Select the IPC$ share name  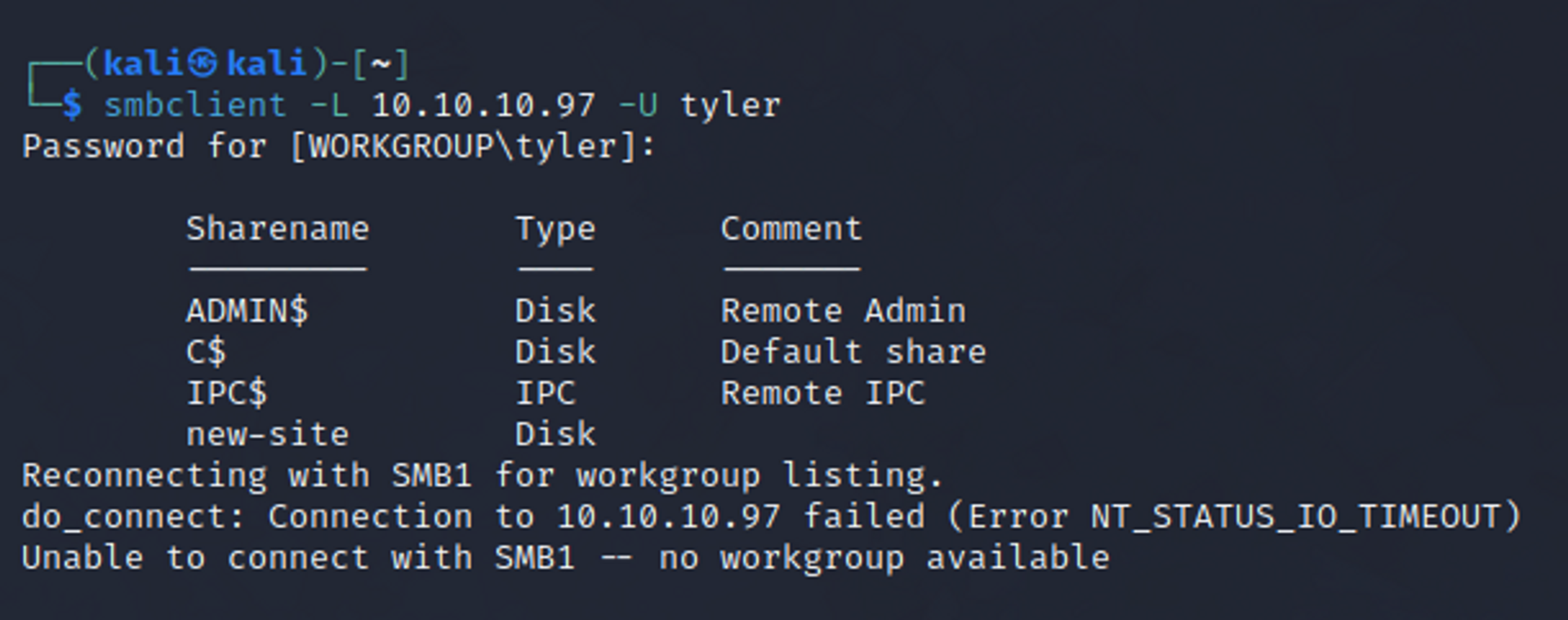coord(227,394)
